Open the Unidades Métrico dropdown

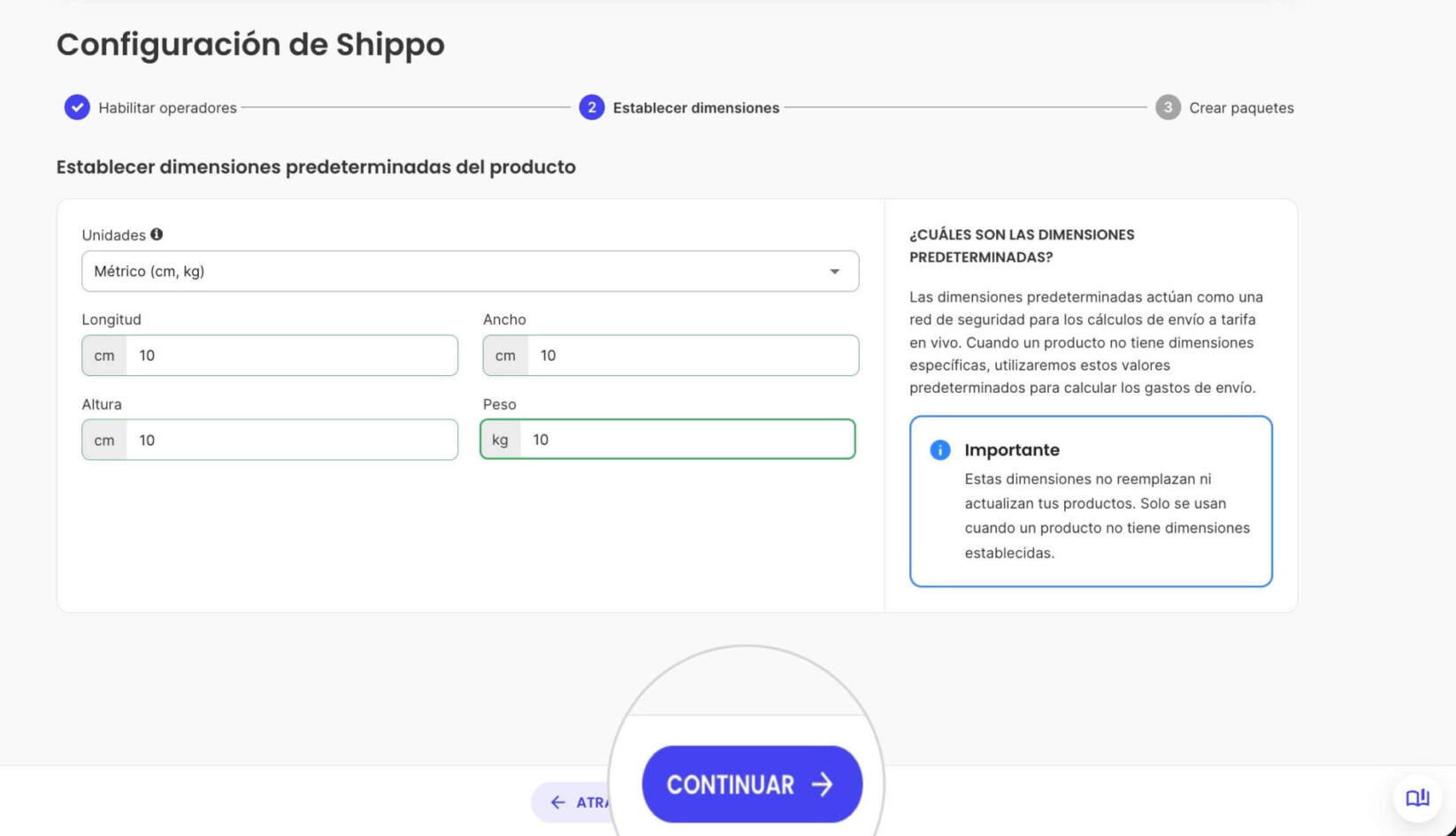470,271
